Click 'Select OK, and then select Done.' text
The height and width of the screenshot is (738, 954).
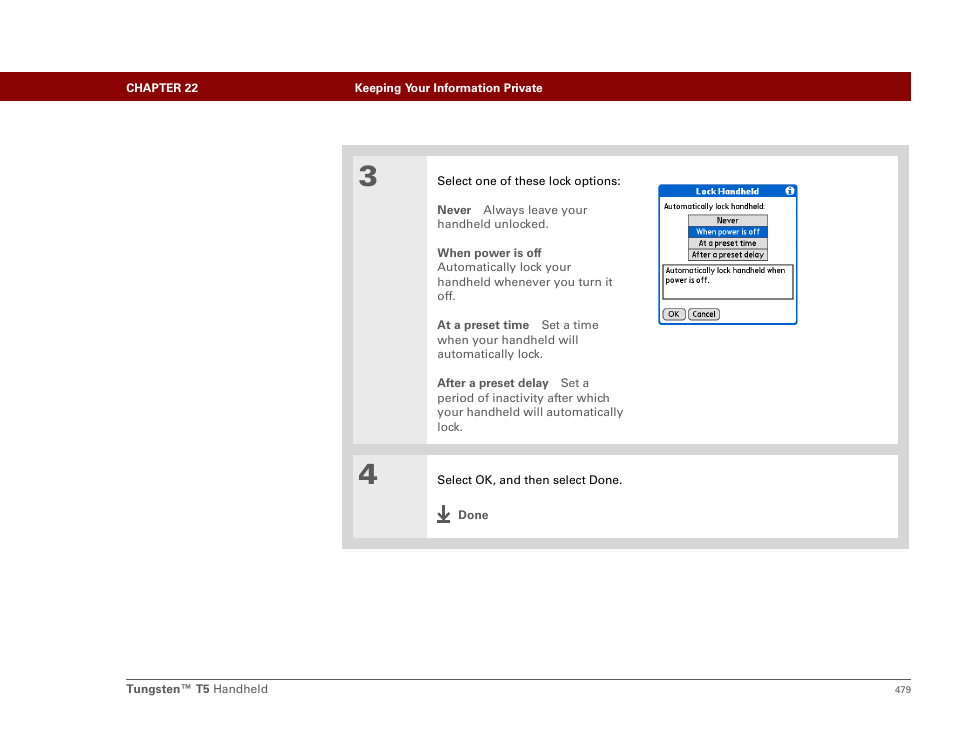tap(529, 480)
